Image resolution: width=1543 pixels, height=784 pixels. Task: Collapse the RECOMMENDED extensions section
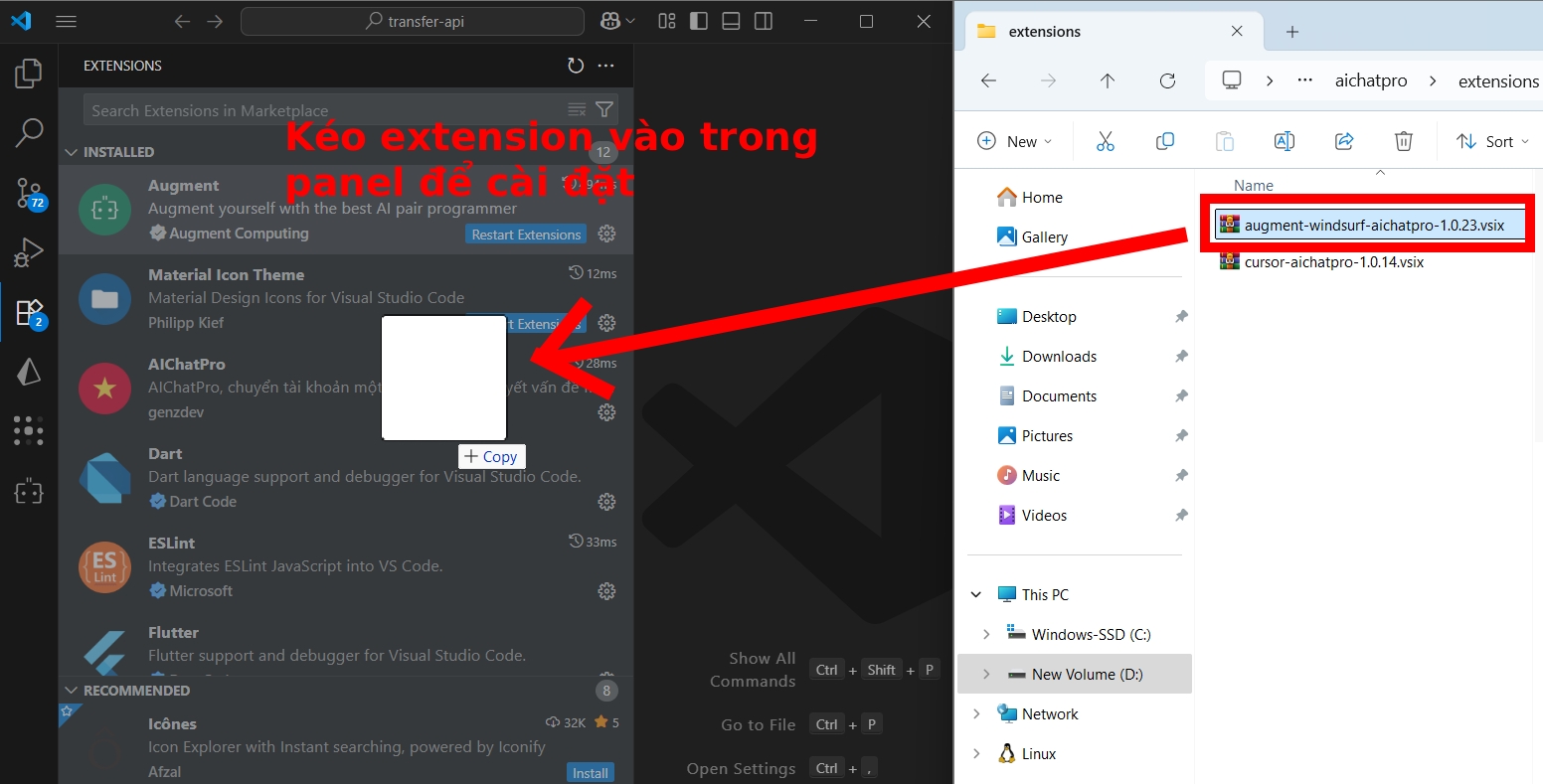coord(72,691)
